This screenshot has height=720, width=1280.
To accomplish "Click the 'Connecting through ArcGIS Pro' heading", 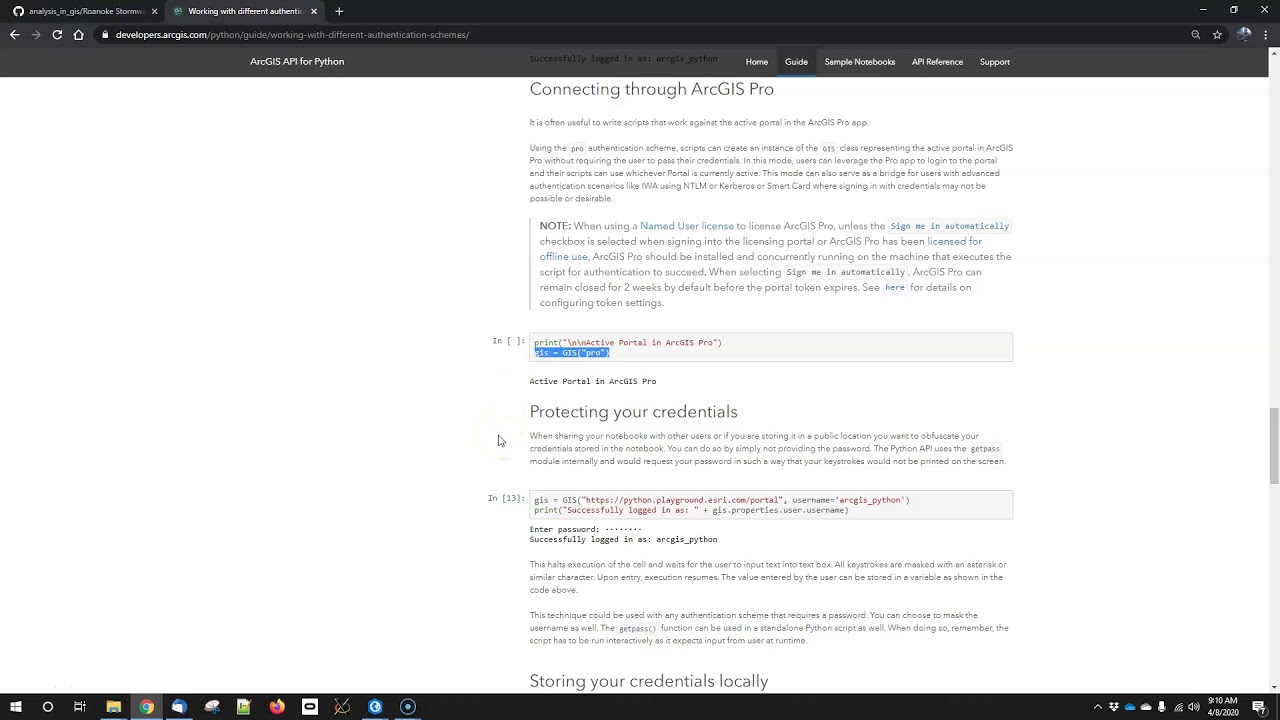I will (651, 89).
